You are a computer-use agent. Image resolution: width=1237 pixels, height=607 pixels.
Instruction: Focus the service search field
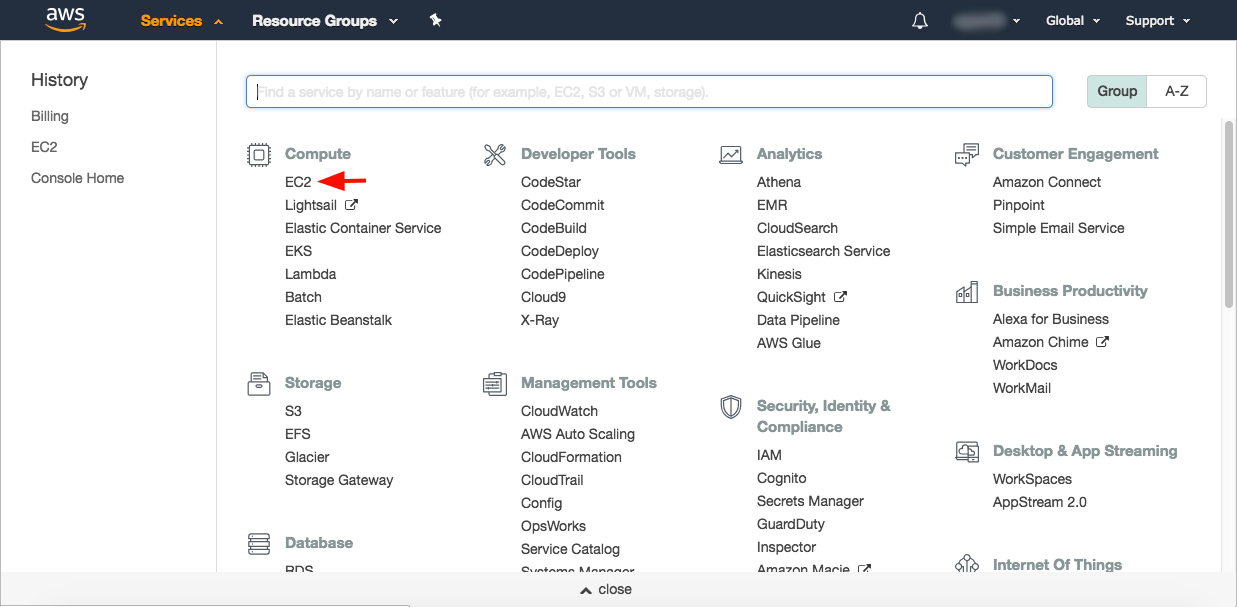pos(649,91)
